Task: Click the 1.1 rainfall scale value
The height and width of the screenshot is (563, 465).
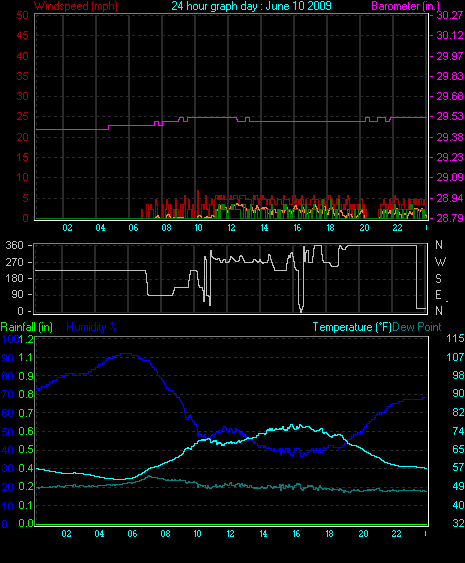Action: 25,357
